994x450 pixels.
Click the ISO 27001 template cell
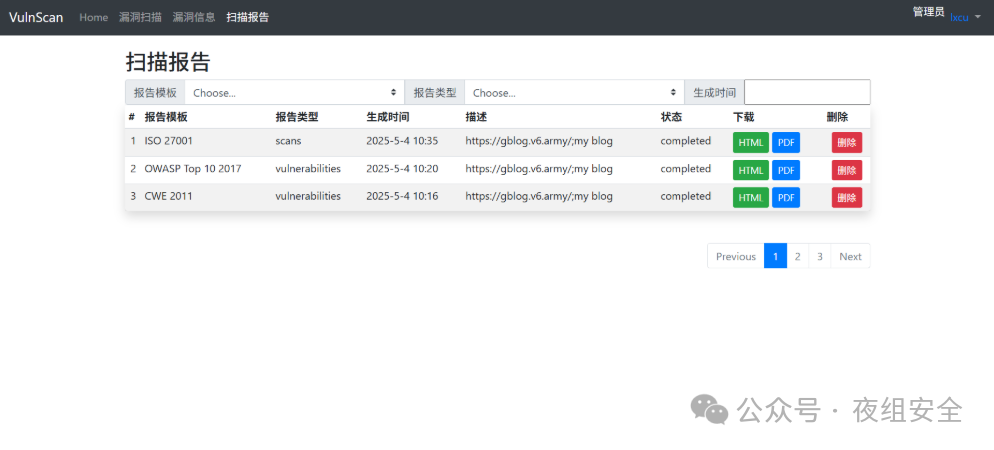click(169, 141)
